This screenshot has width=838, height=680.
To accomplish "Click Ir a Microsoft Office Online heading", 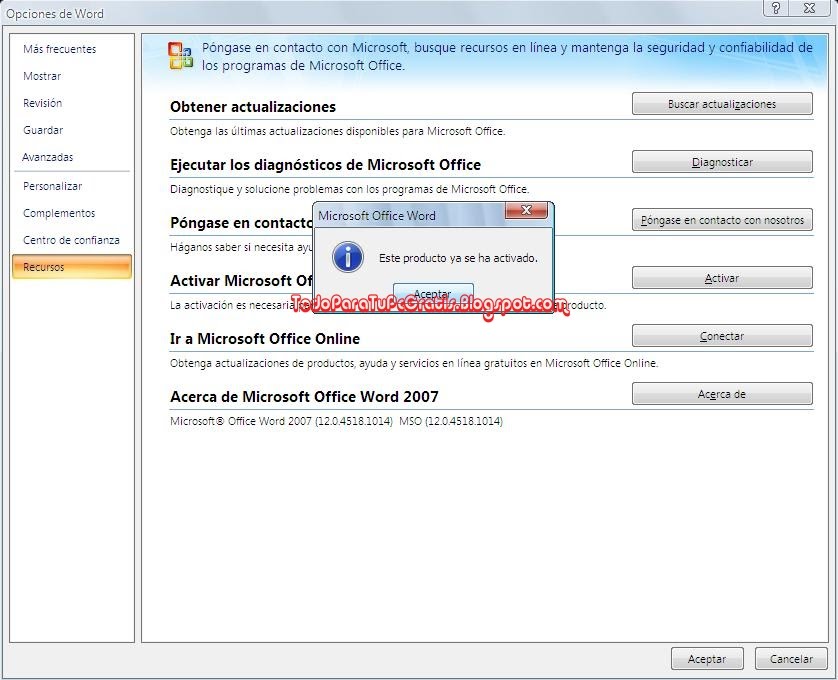I will 265,339.
